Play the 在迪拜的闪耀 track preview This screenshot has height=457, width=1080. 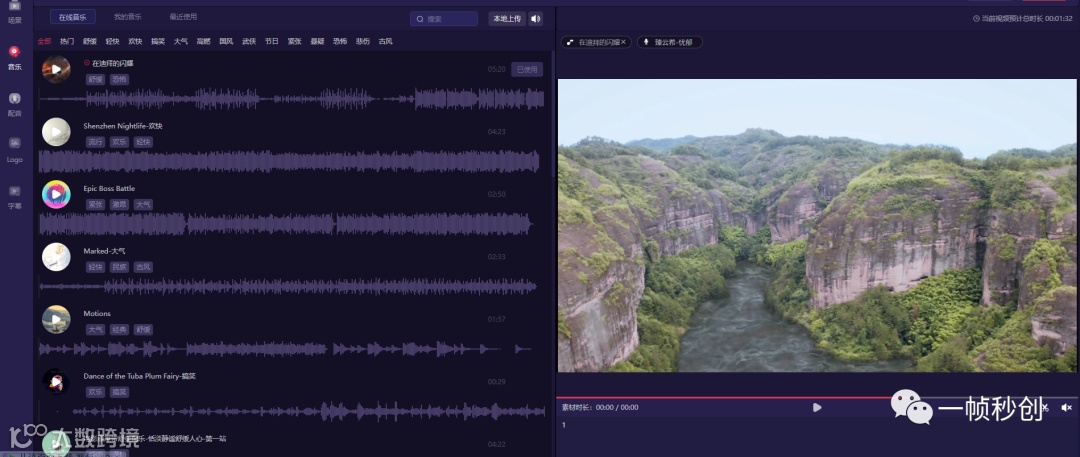coord(56,70)
